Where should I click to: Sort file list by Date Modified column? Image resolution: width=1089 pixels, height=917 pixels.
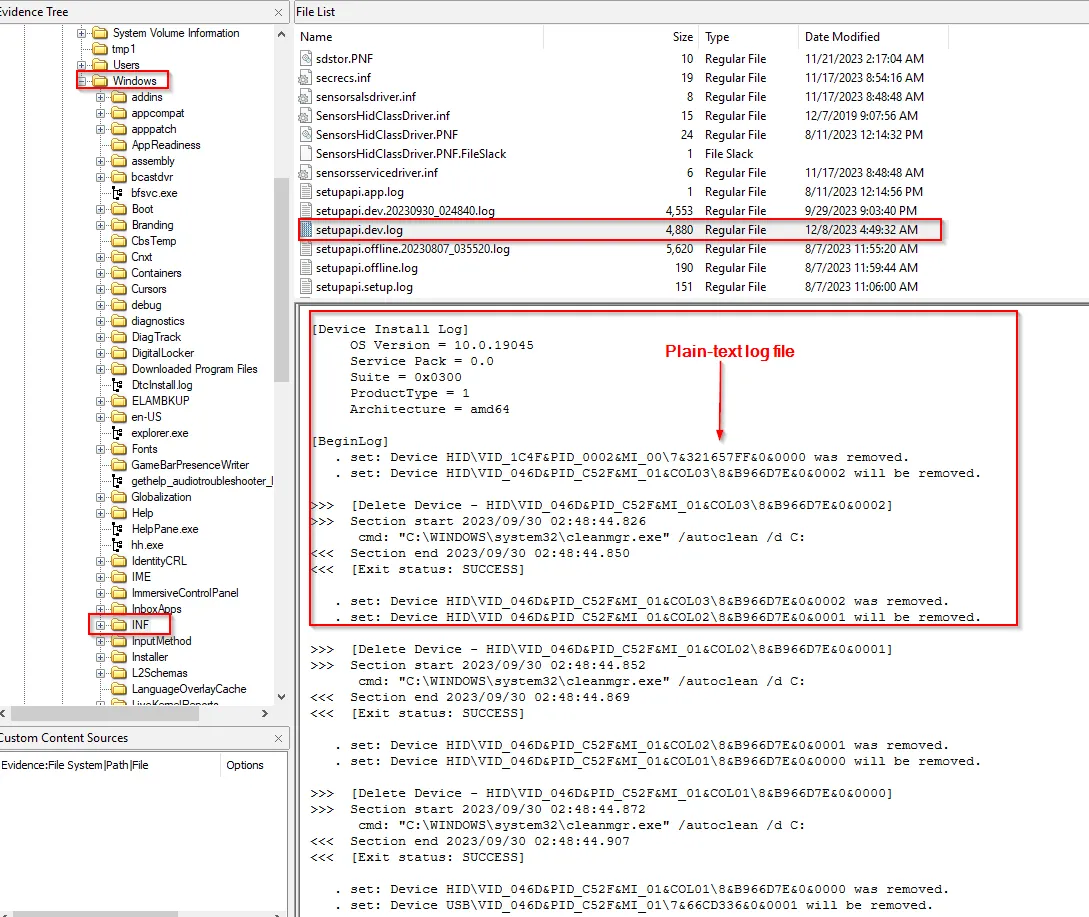[842, 37]
